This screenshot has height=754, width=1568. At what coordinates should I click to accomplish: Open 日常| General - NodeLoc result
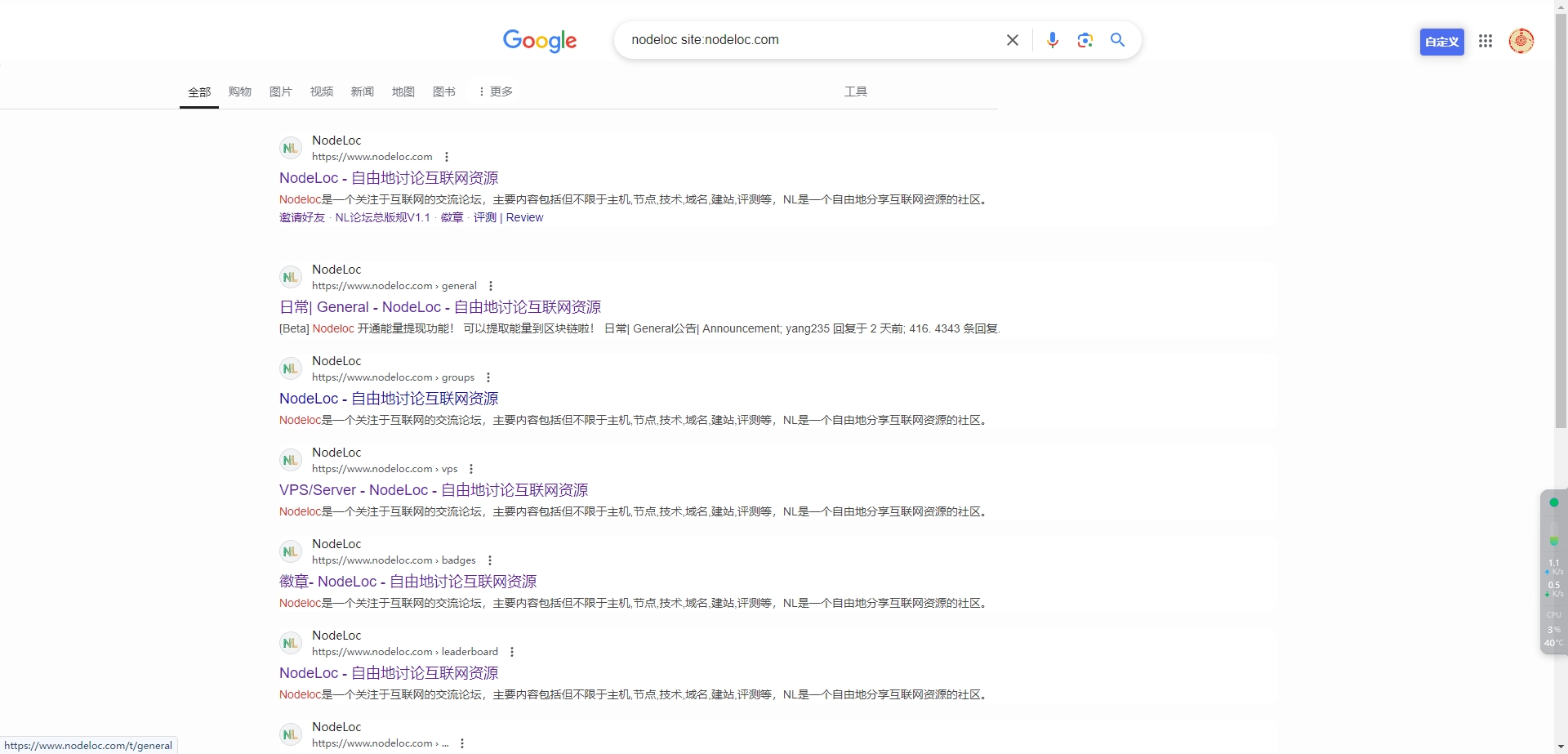(440, 307)
